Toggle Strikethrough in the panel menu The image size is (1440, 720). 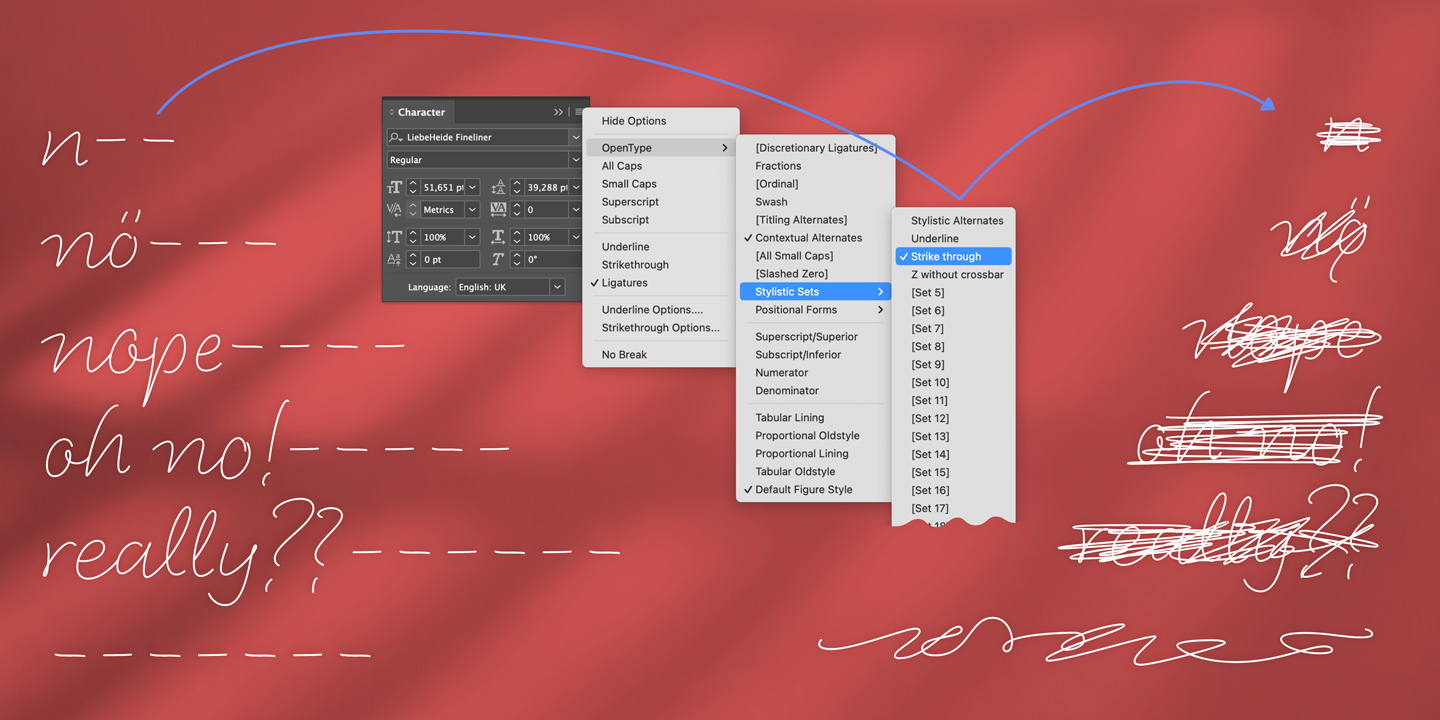(x=635, y=265)
